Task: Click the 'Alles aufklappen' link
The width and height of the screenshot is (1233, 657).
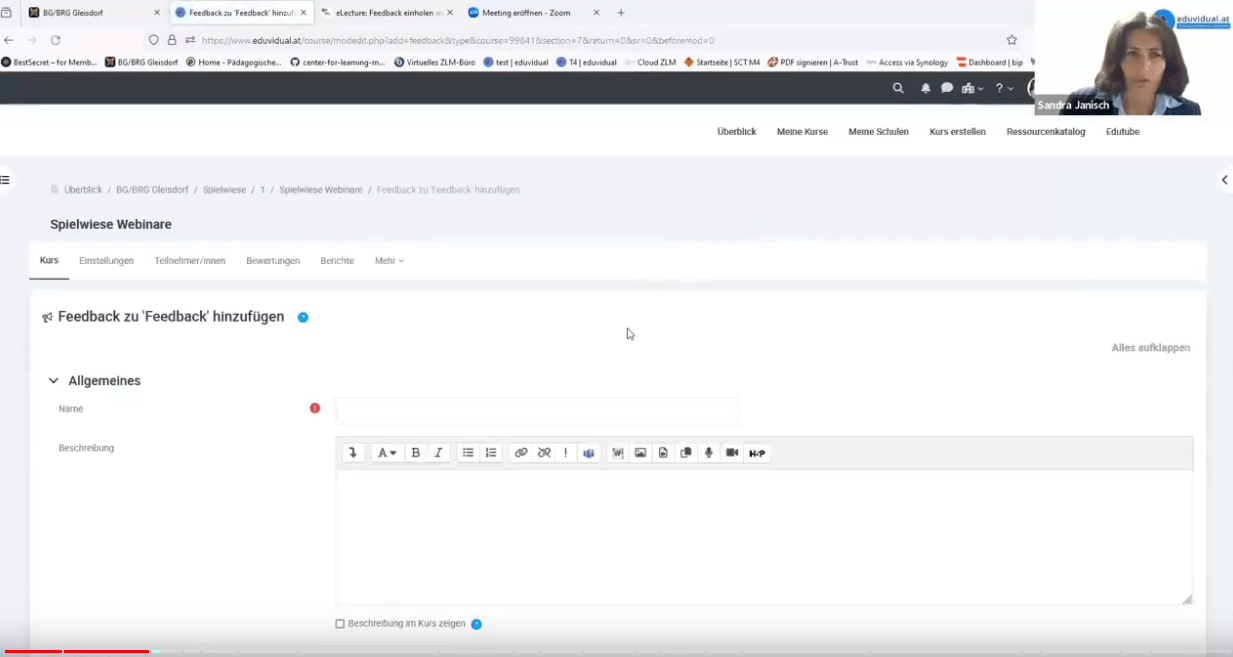Action: [1150, 348]
